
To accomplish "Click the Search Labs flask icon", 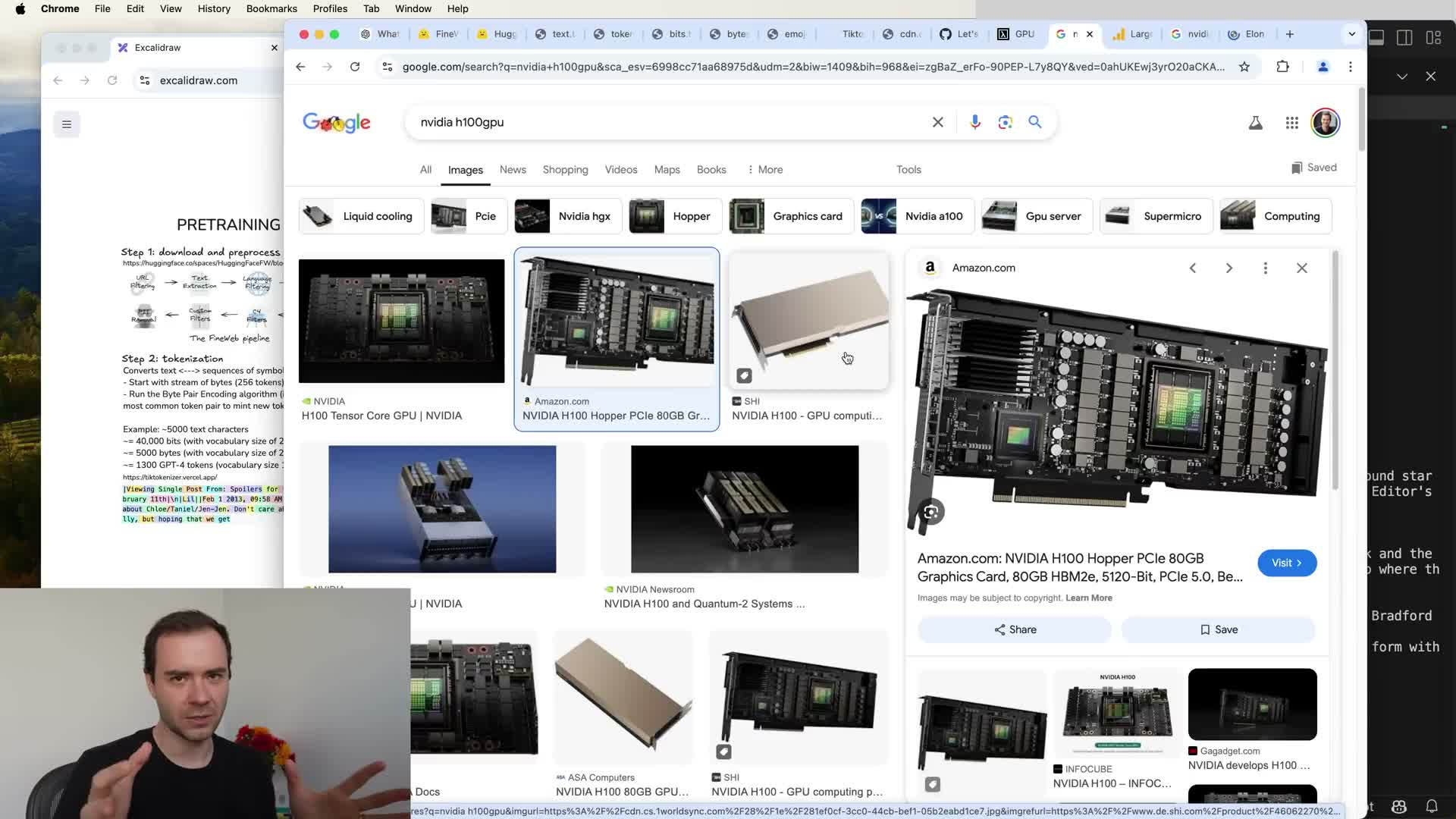I will click(1255, 123).
